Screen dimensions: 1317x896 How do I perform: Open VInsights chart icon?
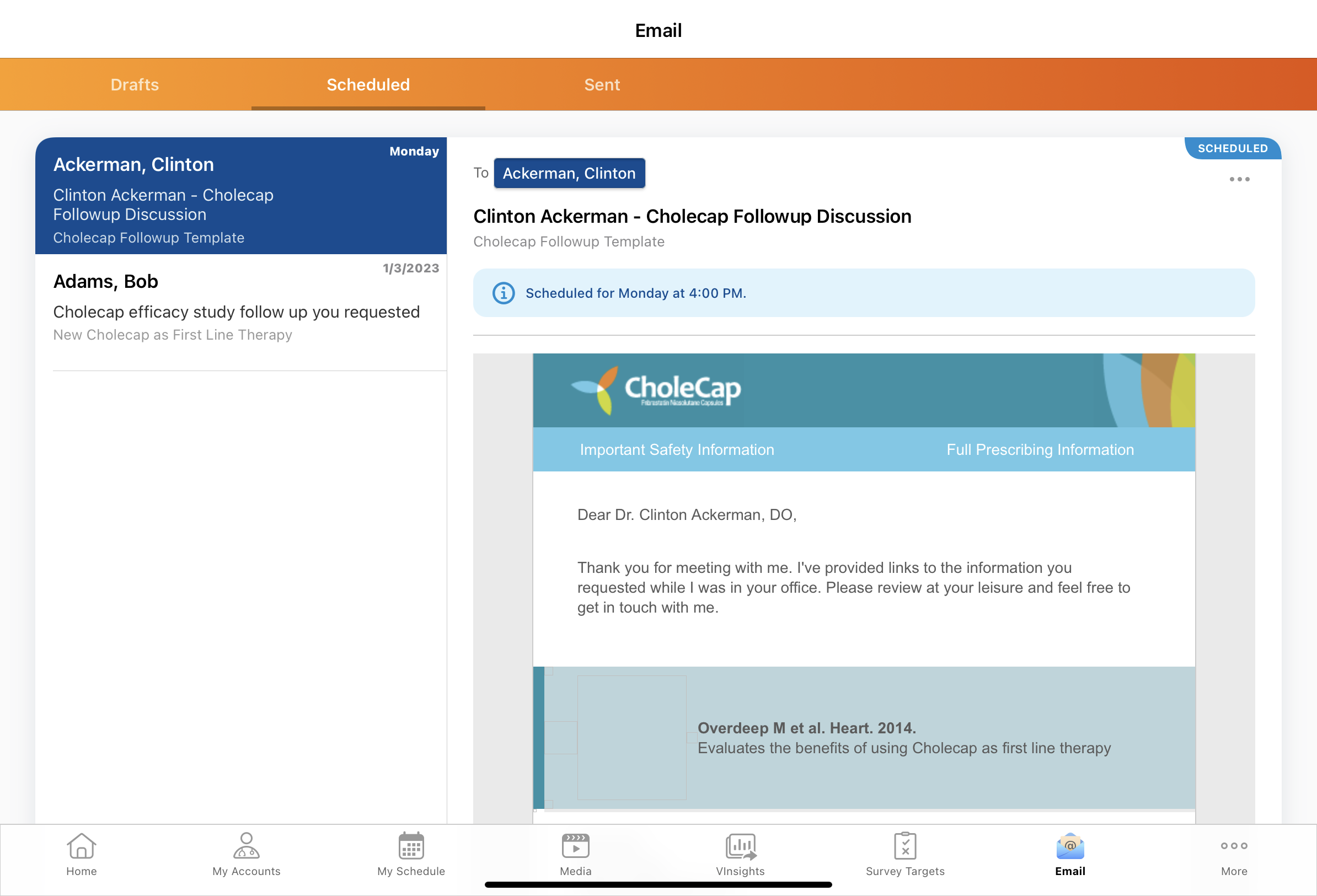(740, 846)
